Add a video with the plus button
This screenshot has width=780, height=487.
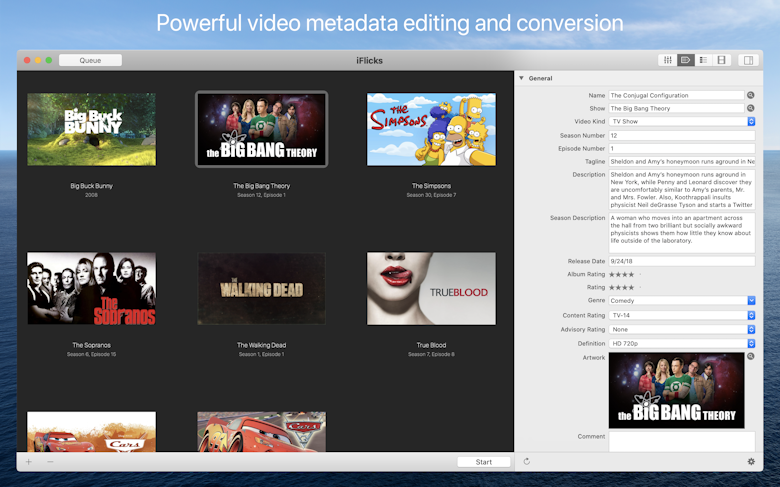[28, 462]
